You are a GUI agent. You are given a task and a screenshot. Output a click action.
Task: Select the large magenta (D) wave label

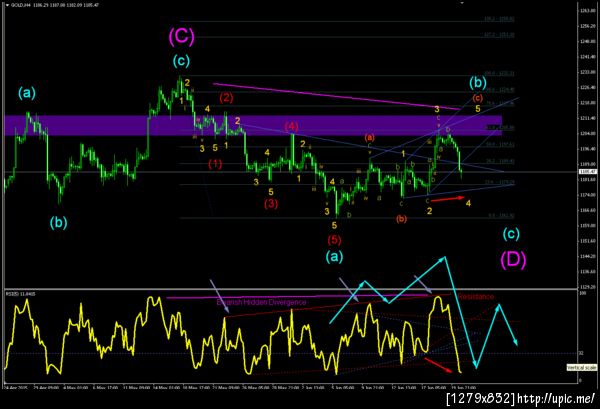pyautogui.click(x=513, y=260)
